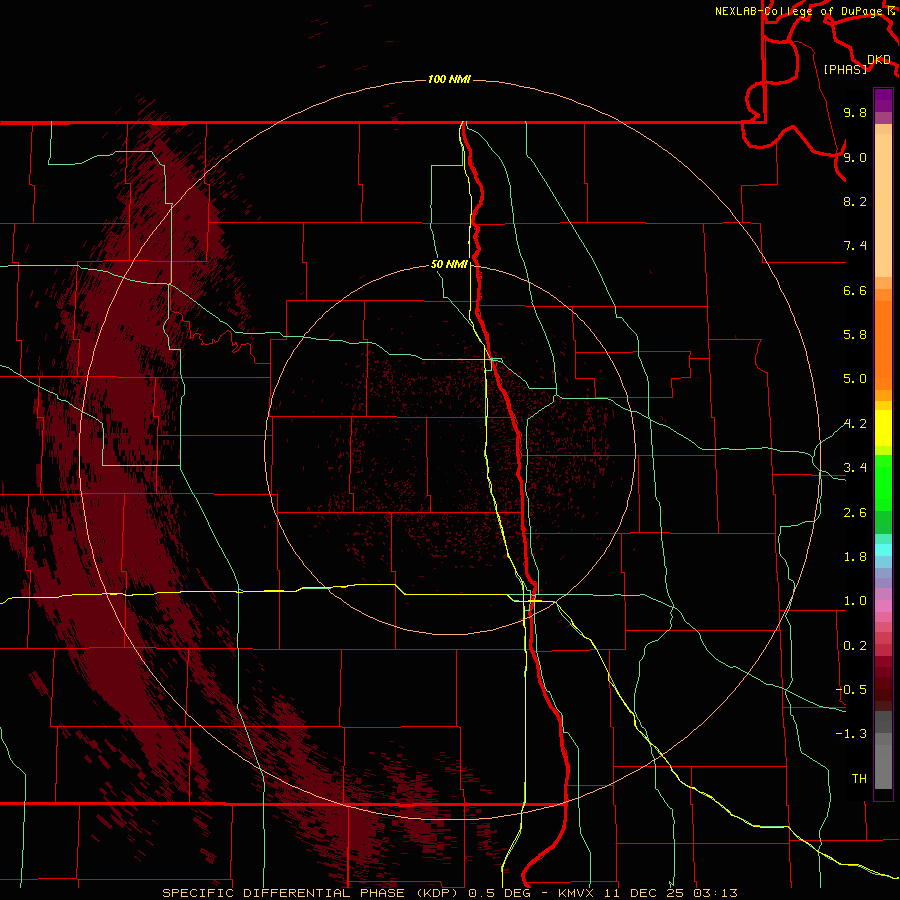900x900 pixels.
Task: Click the 1.8 scale value
Action: coord(855,557)
